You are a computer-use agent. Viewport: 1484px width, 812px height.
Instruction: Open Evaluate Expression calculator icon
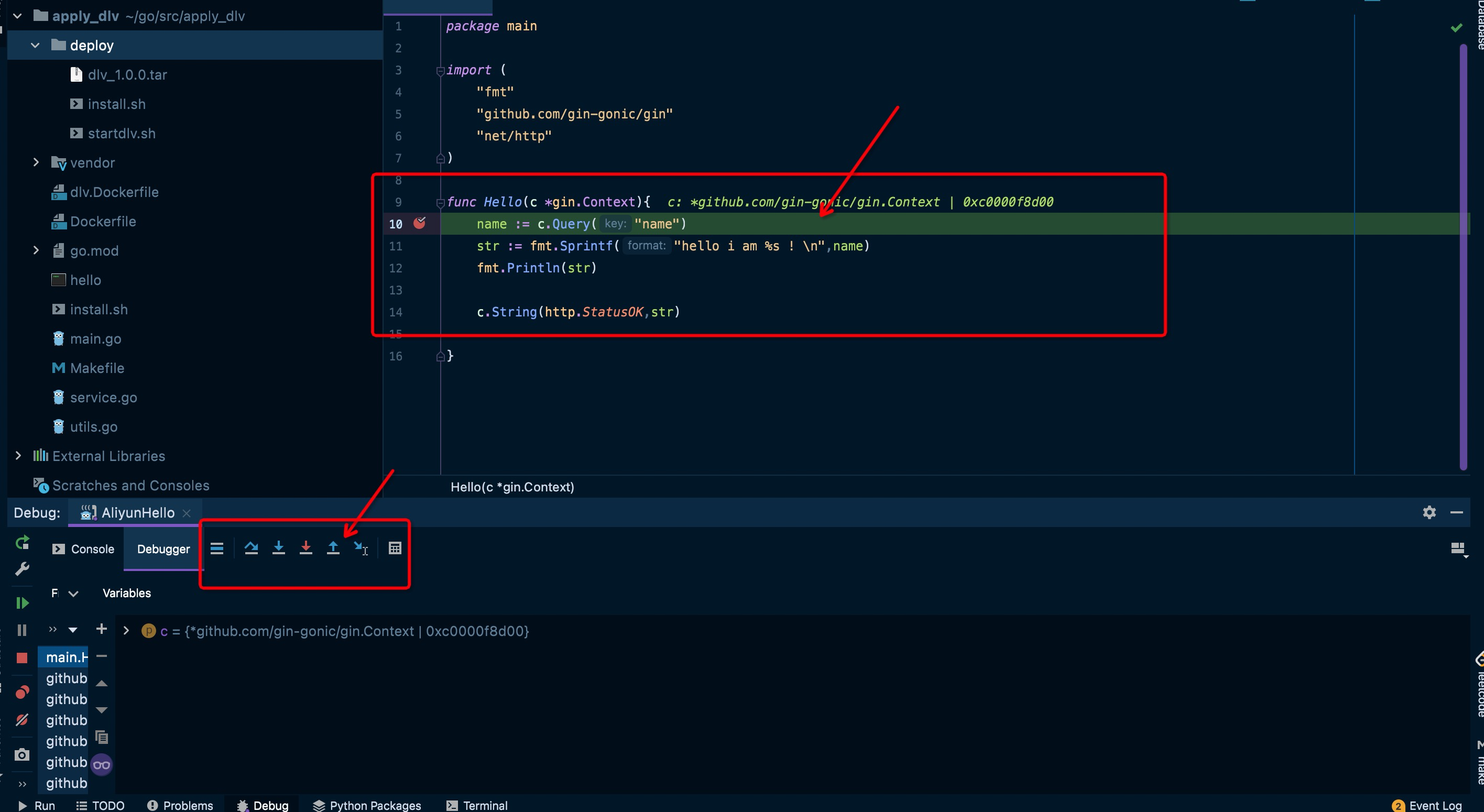pyautogui.click(x=395, y=547)
